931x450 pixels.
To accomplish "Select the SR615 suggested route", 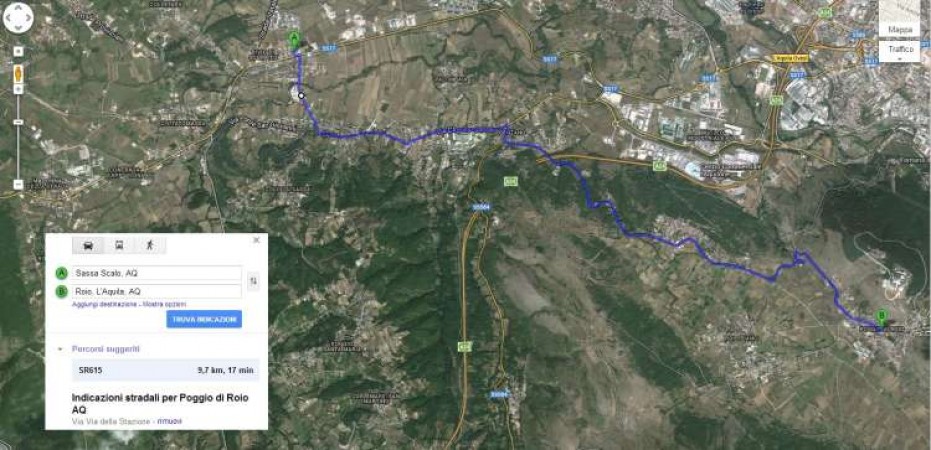I will pos(166,370).
